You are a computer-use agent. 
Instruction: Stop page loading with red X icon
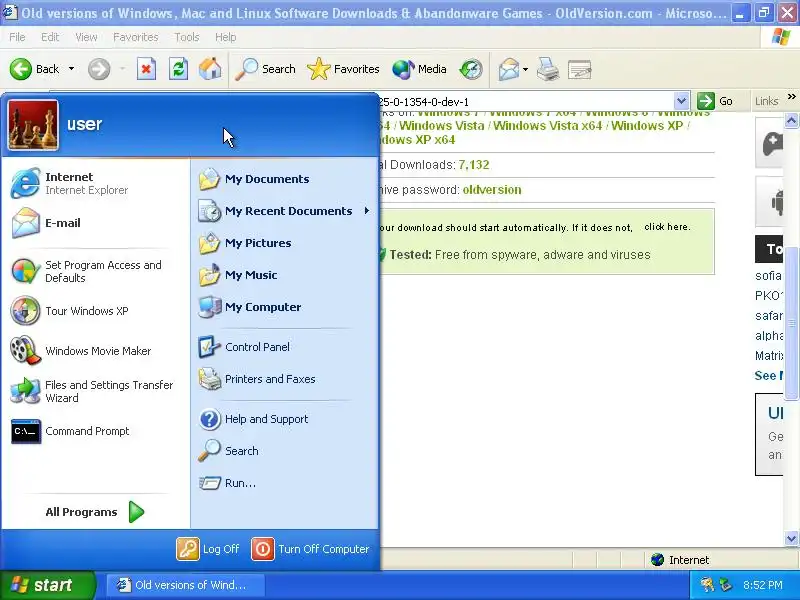146,69
